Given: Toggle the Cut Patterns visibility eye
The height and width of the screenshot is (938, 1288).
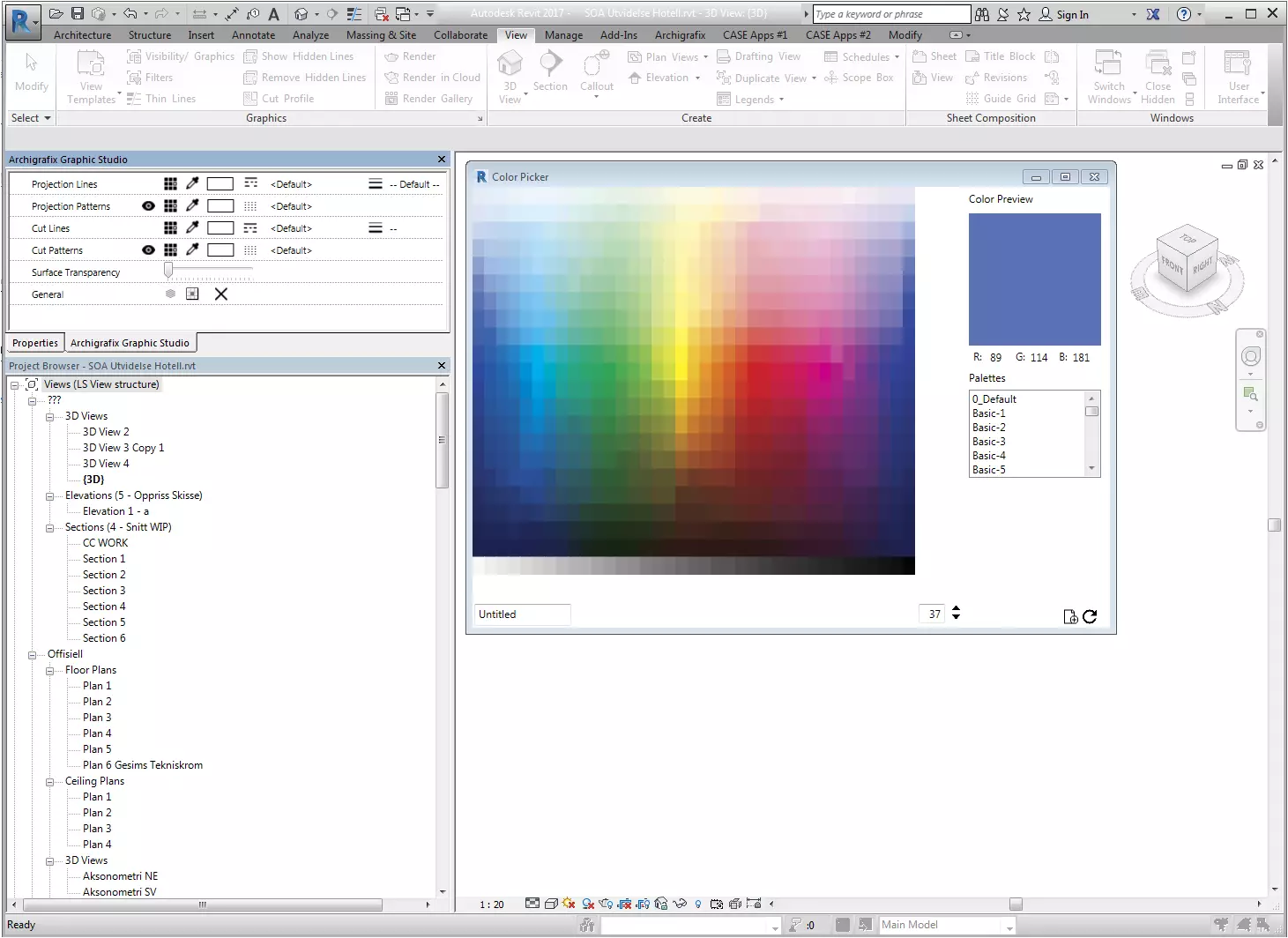Looking at the screenshot, I should 148,249.
